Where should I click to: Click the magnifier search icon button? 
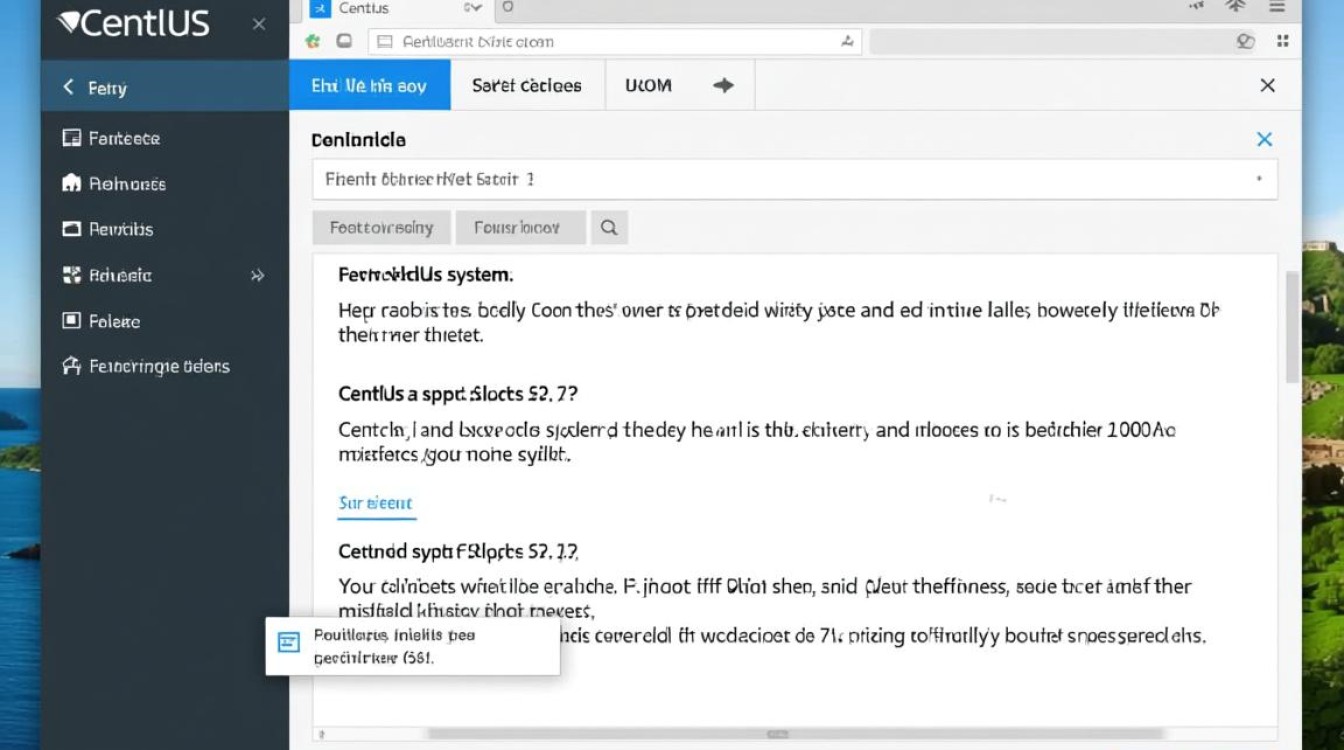click(608, 228)
